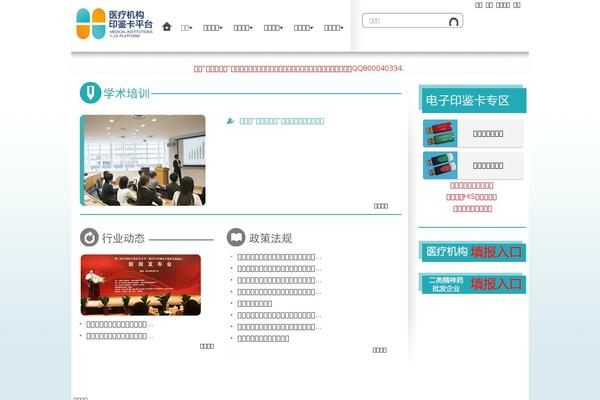Open the red link containing HIS

pos(471,197)
